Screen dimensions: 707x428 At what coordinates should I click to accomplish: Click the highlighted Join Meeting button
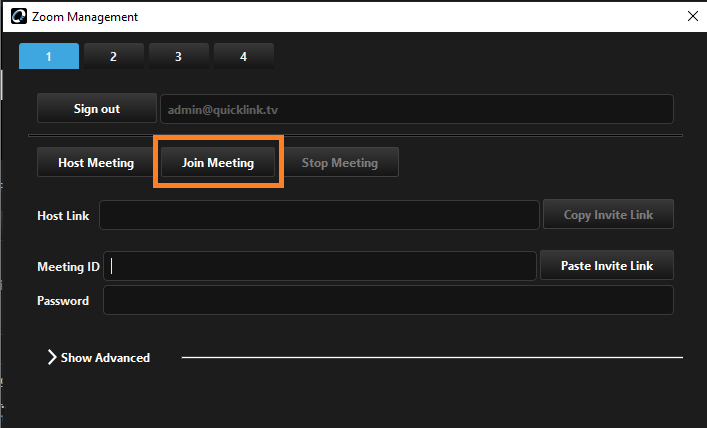point(218,163)
